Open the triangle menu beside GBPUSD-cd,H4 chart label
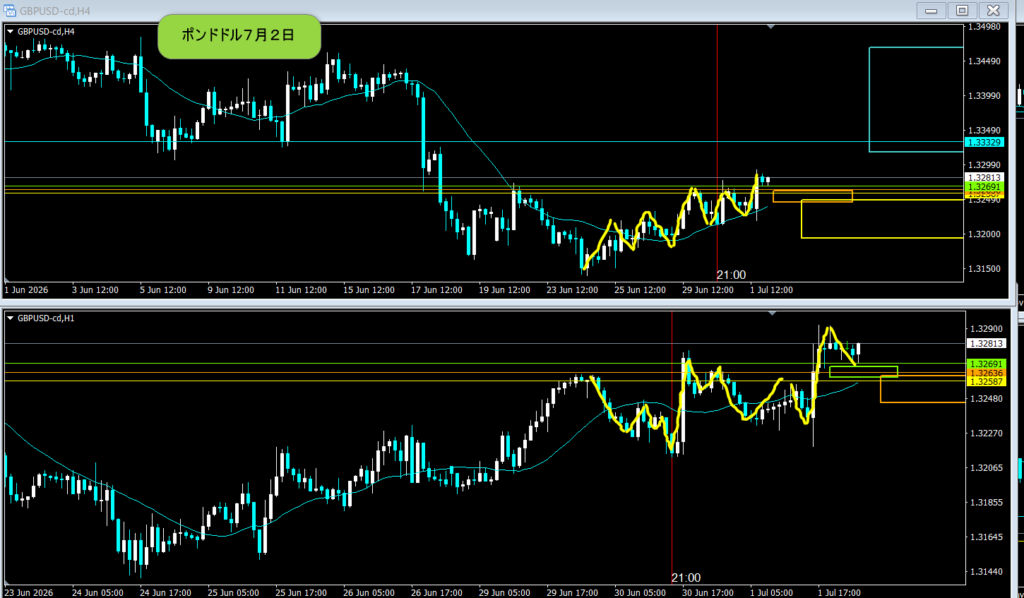1024x598 pixels. tap(10, 31)
